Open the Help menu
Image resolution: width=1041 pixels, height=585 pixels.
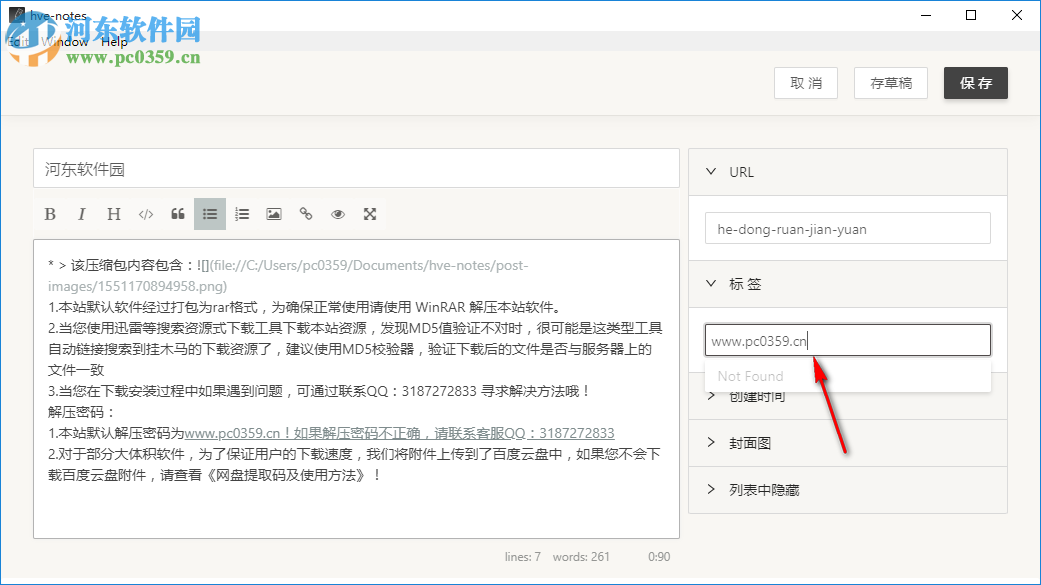click(114, 42)
